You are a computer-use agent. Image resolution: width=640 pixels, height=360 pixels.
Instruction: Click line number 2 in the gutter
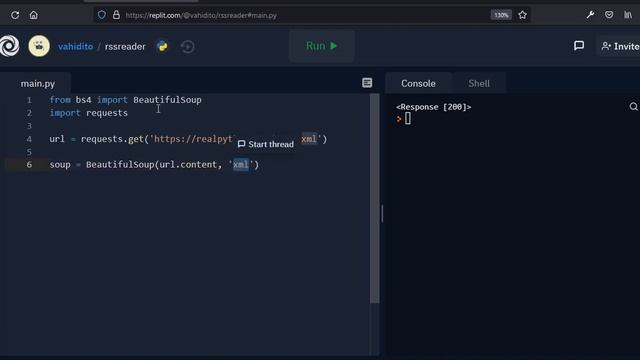(x=29, y=113)
